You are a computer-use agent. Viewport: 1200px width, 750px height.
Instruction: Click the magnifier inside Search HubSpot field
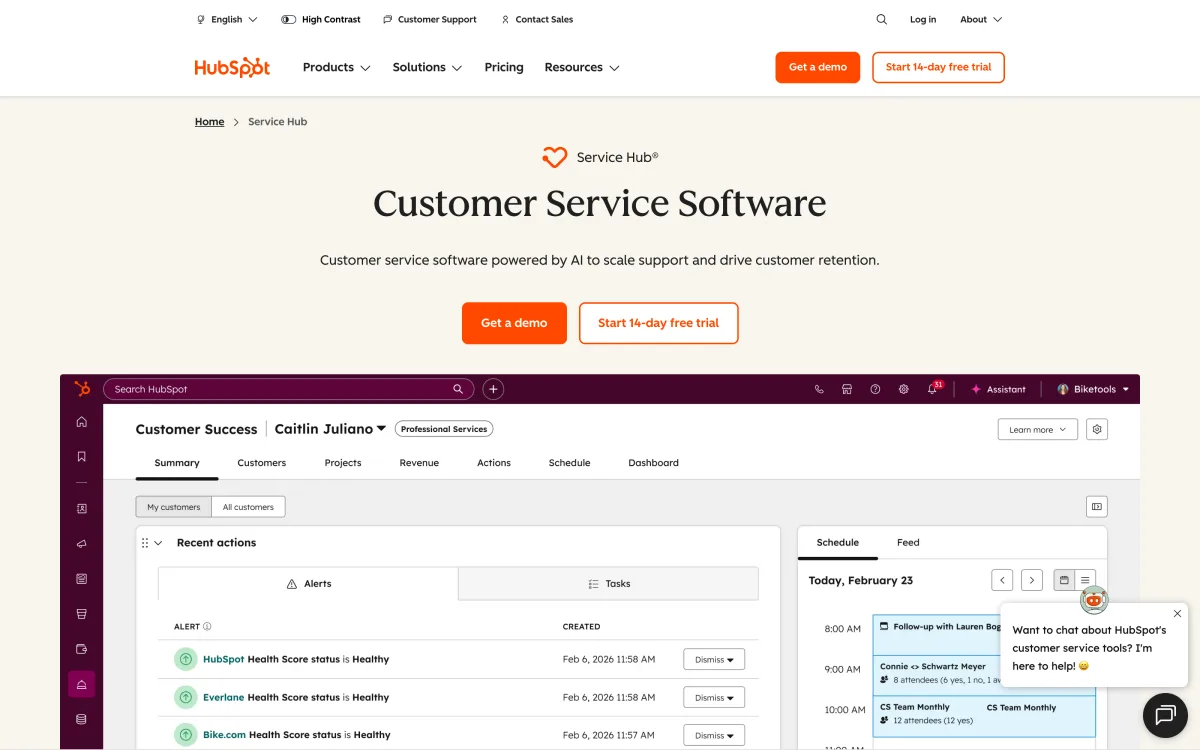(458, 389)
